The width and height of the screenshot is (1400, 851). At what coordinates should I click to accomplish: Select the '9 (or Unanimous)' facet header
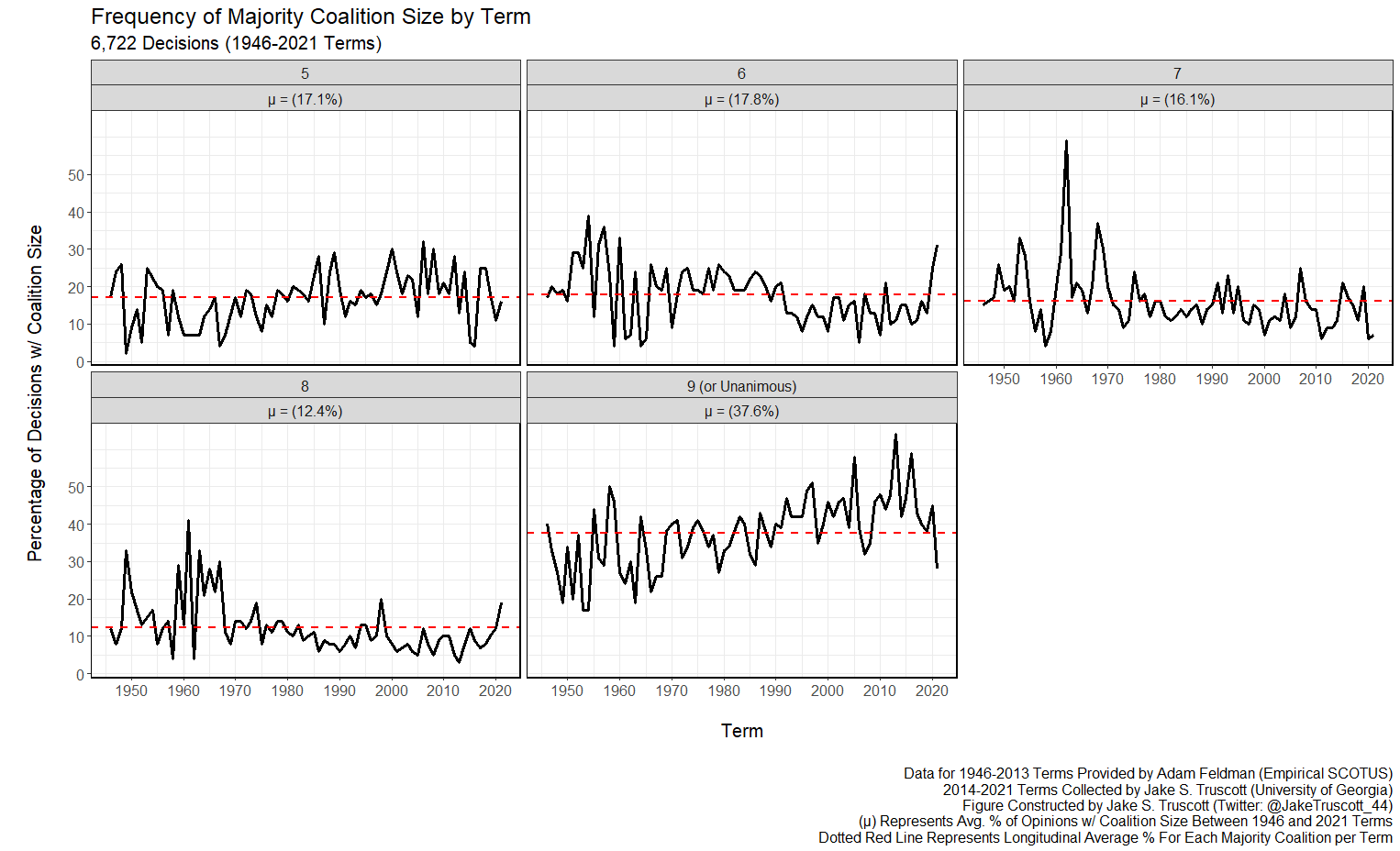pos(741,386)
